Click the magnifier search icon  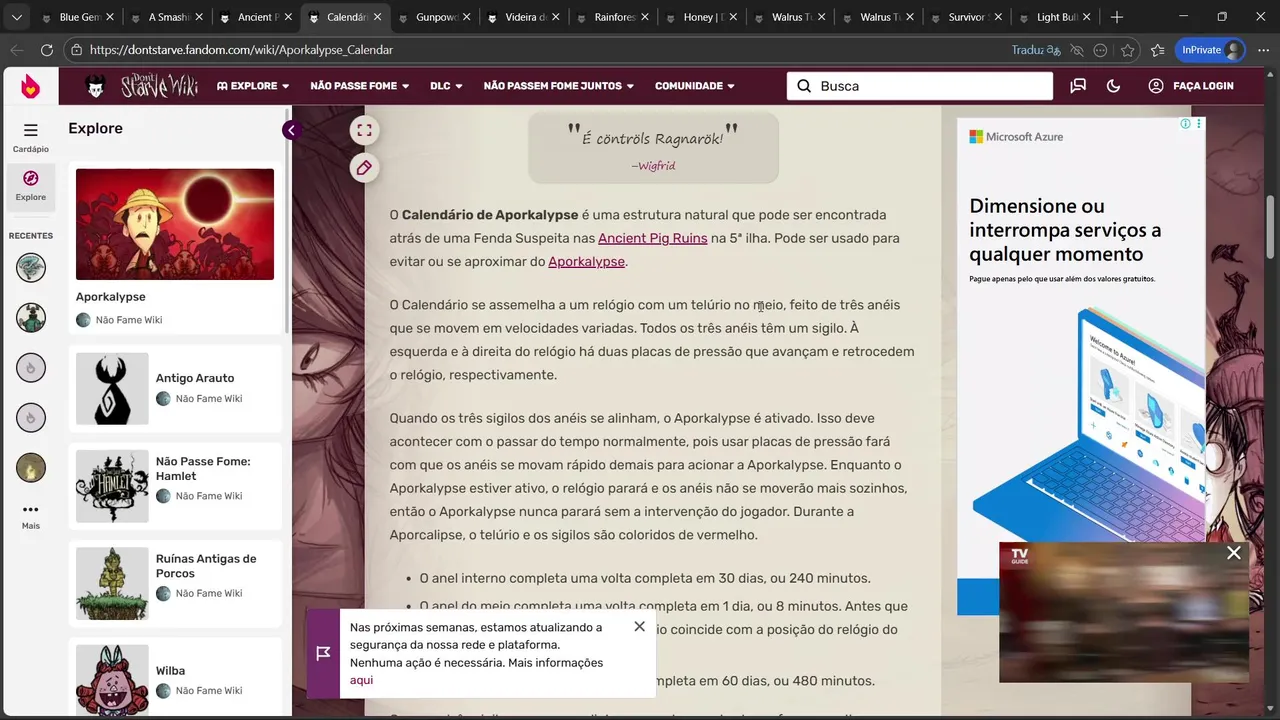point(804,86)
